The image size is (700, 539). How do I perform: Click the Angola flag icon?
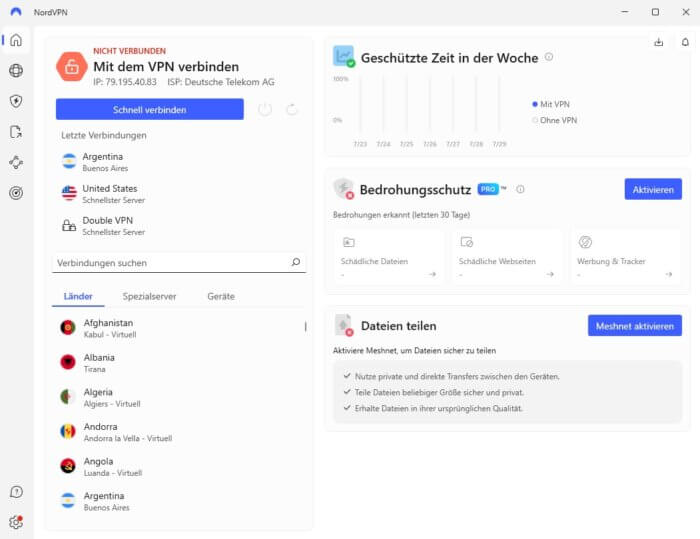68,466
